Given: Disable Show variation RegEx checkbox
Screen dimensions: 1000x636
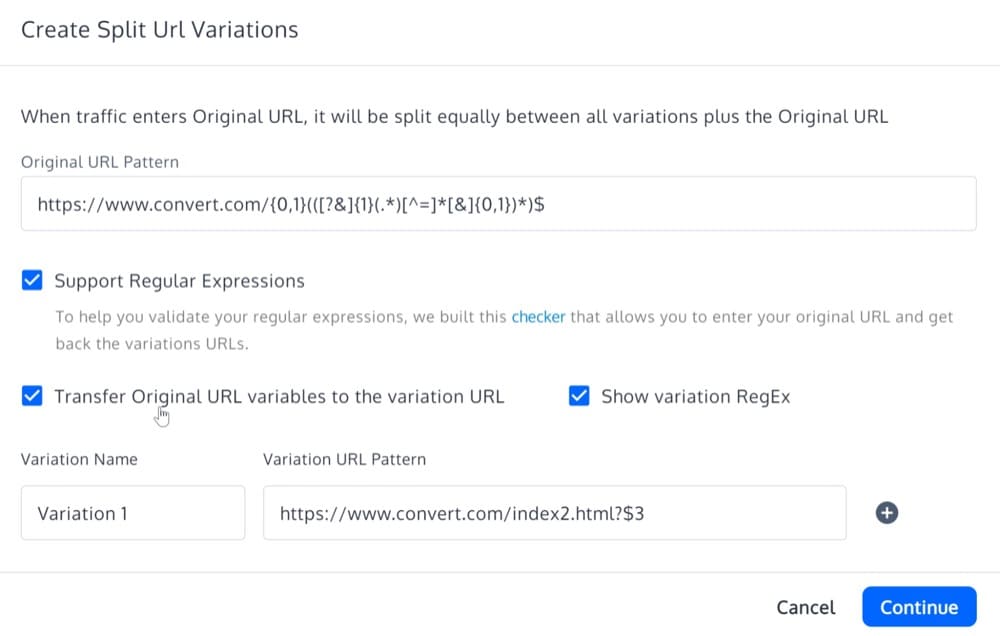Looking at the screenshot, I should (579, 396).
